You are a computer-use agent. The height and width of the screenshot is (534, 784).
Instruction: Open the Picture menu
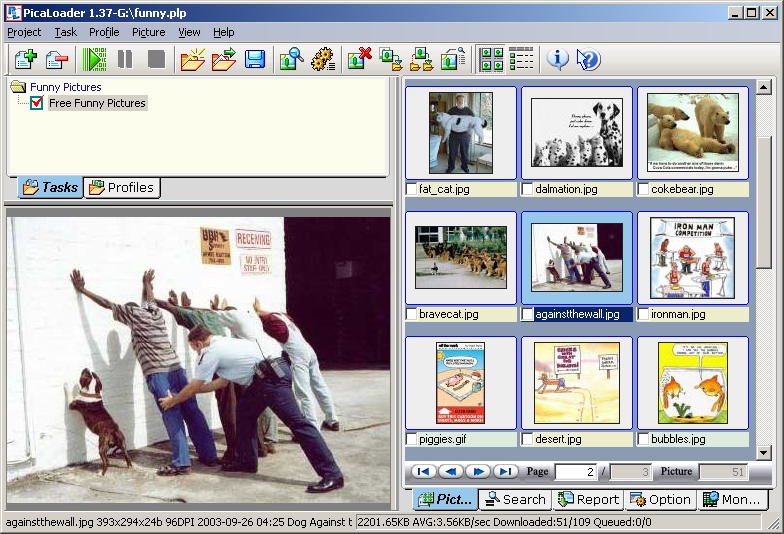point(148,32)
